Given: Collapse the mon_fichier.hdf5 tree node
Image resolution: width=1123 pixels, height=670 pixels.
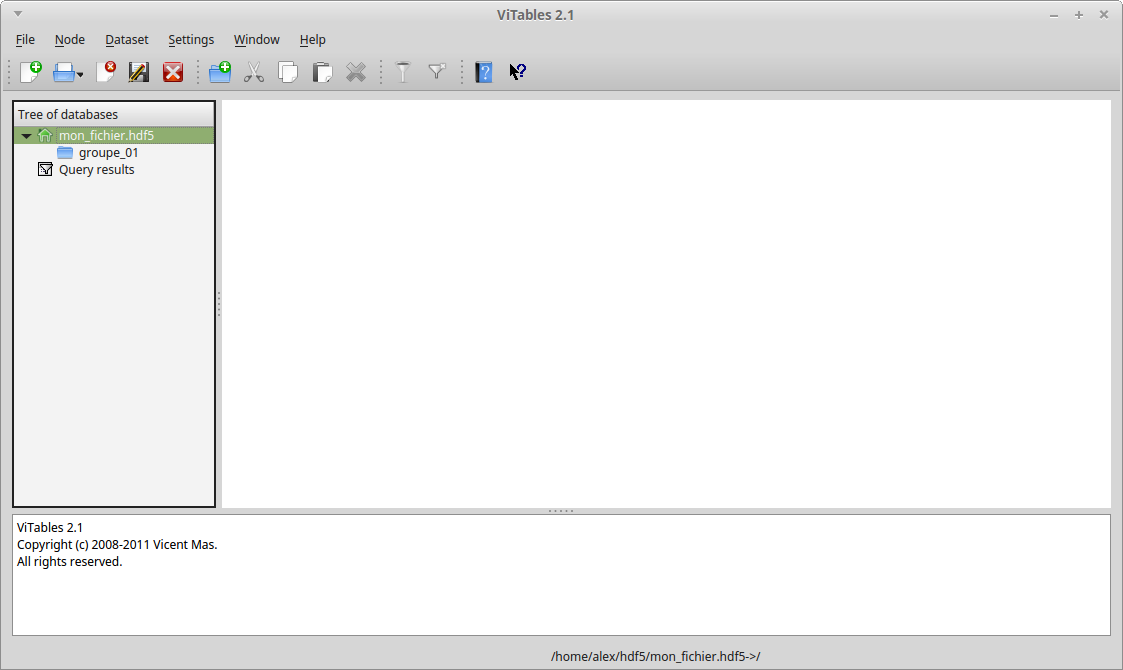Looking at the screenshot, I should [26, 136].
